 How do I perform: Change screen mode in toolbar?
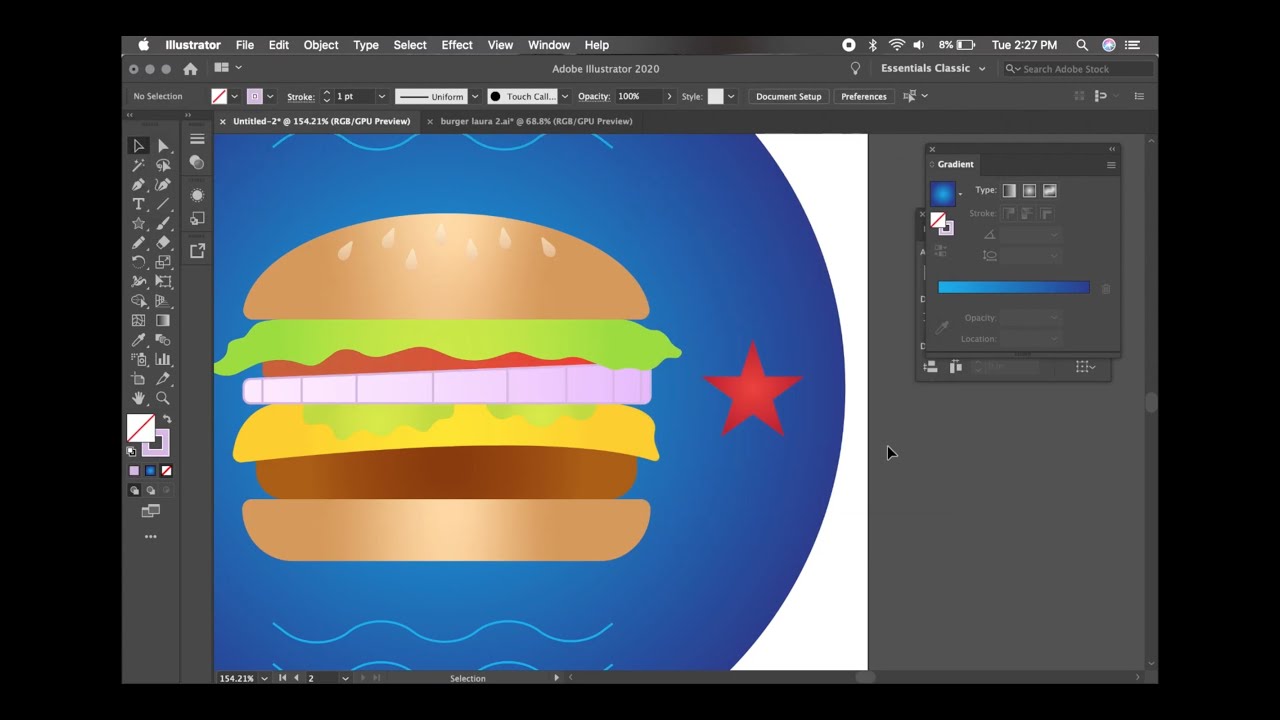pyautogui.click(x=151, y=511)
